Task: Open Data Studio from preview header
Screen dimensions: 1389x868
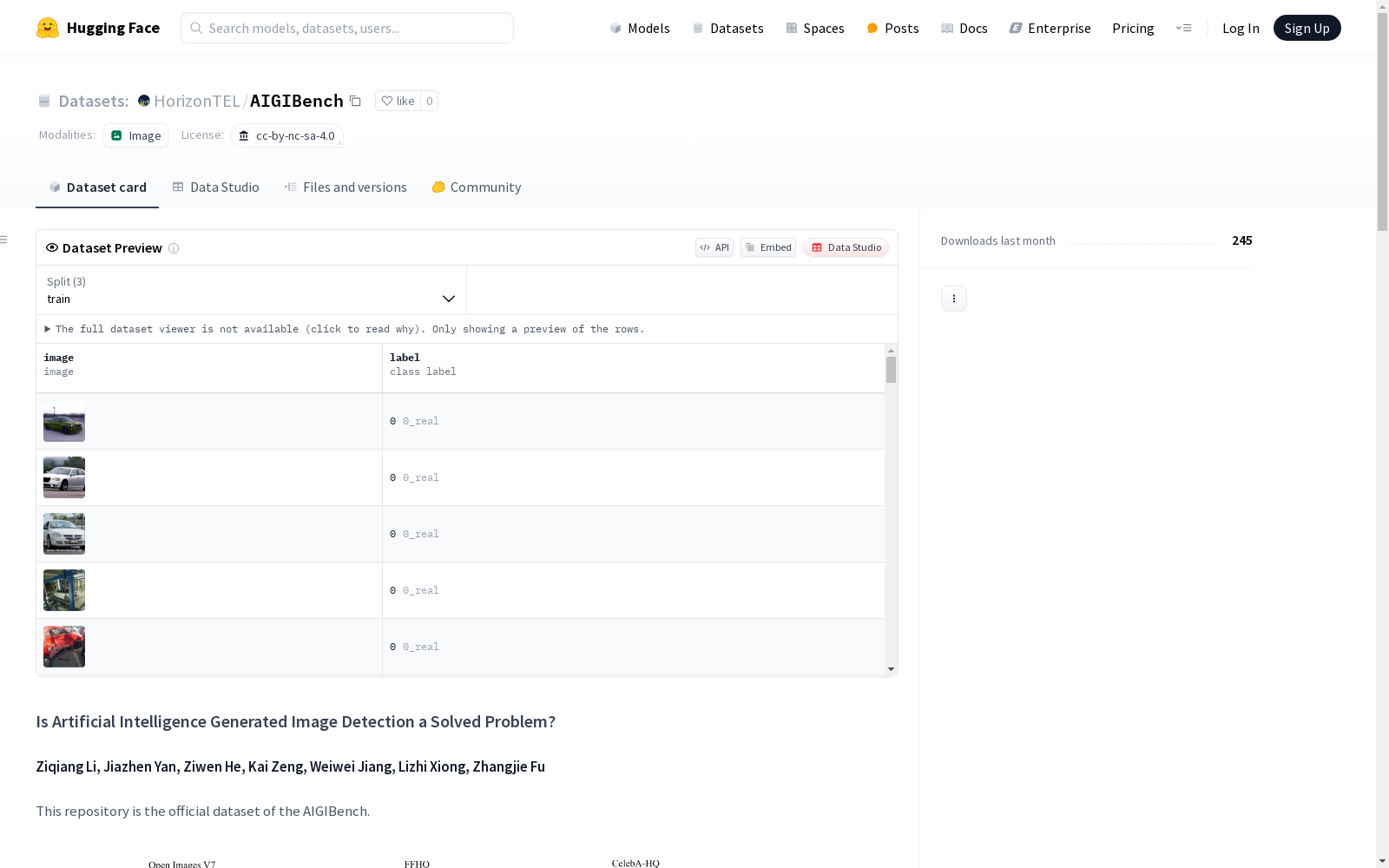Action: tap(846, 247)
